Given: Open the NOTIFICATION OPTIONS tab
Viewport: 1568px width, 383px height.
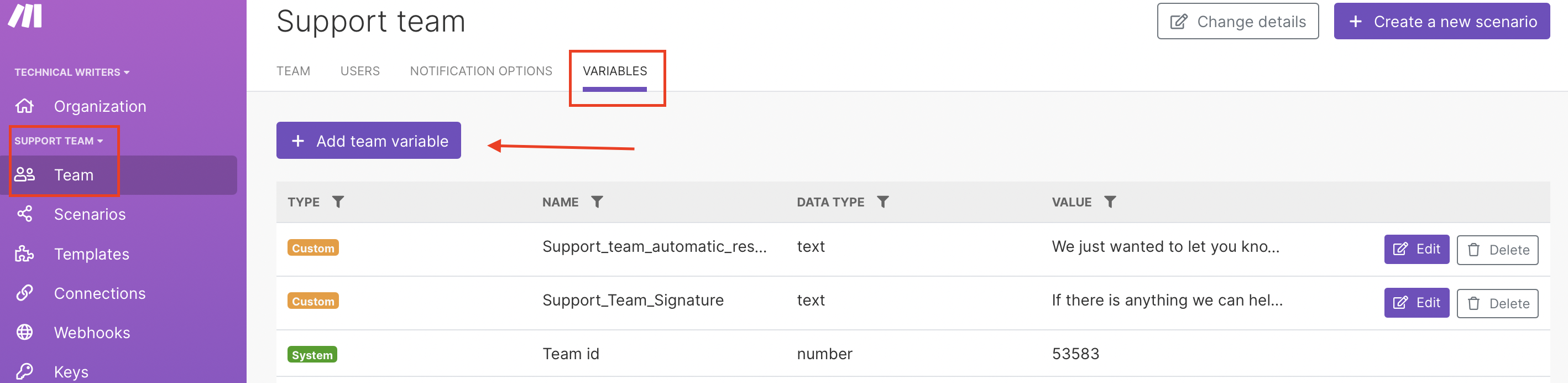Looking at the screenshot, I should [481, 71].
